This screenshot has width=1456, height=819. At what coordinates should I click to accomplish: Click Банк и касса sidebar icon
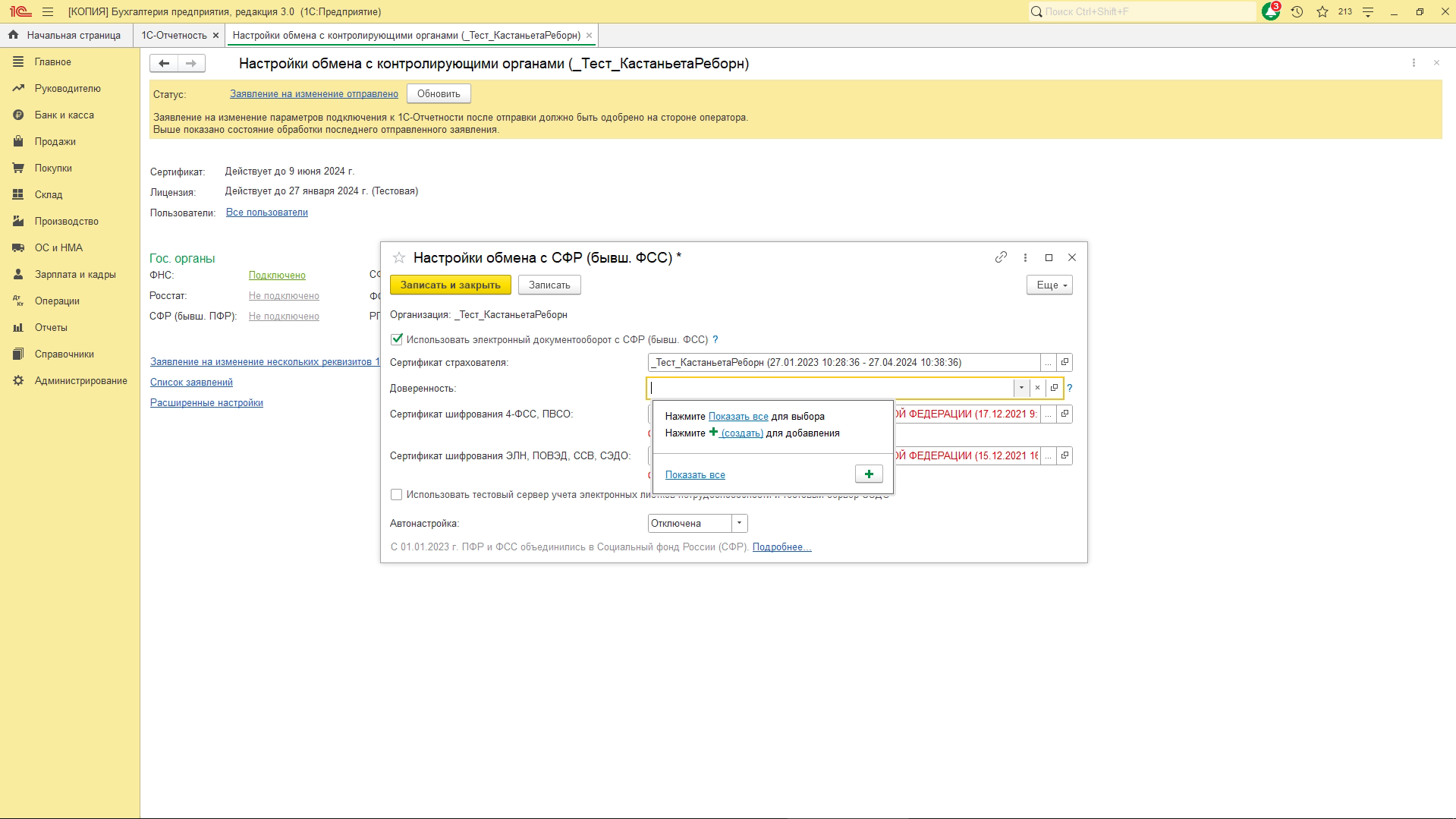coord(18,115)
